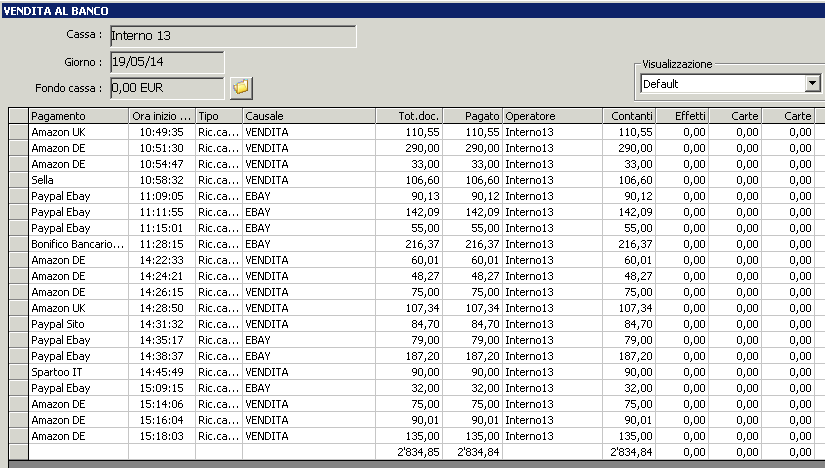Click the time cell 11:11:55
Image resolution: width=825 pixels, height=468 pixels.
(162, 212)
